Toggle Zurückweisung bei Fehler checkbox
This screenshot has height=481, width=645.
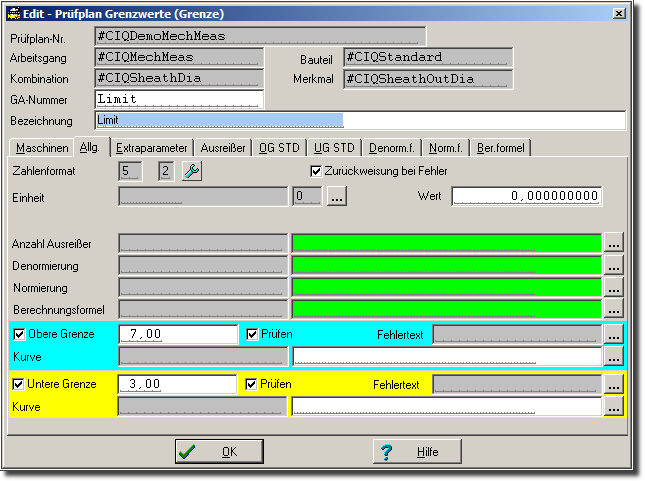[x=317, y=171]
